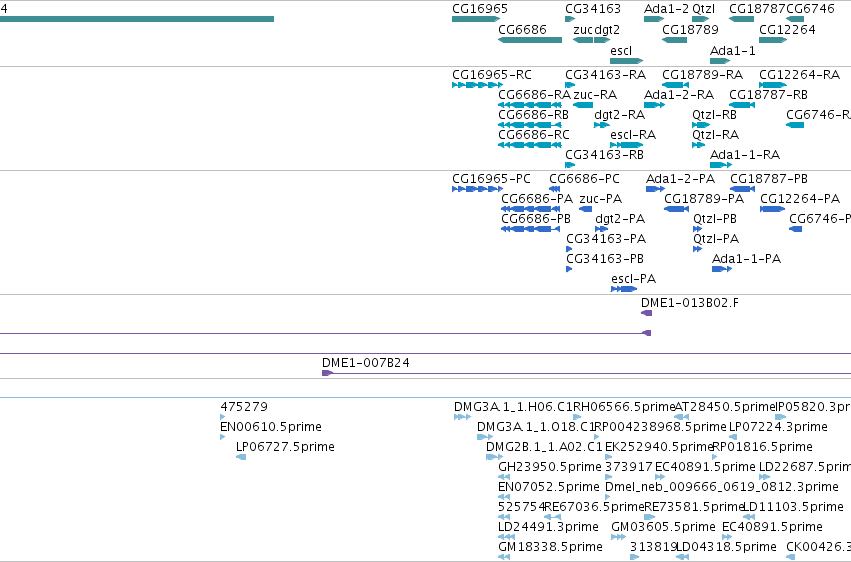The height and width of the screenshot is (562, 851).
Task: Click the CG16965 gene label
Action: pyautogui.click(x=480, y=9)
